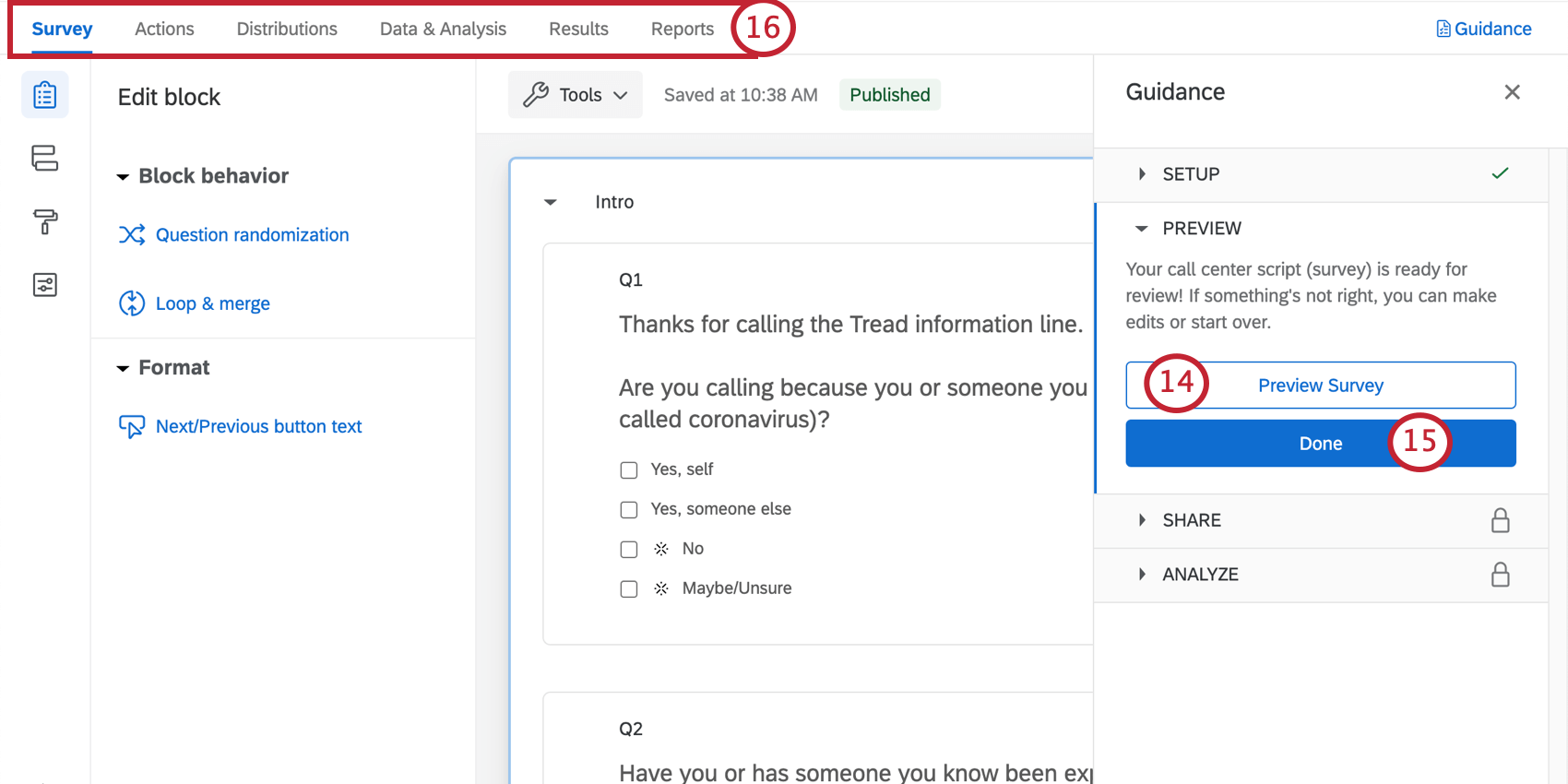
Task: Switch to the Distributions tab
Action: click(x=287, y=29)
